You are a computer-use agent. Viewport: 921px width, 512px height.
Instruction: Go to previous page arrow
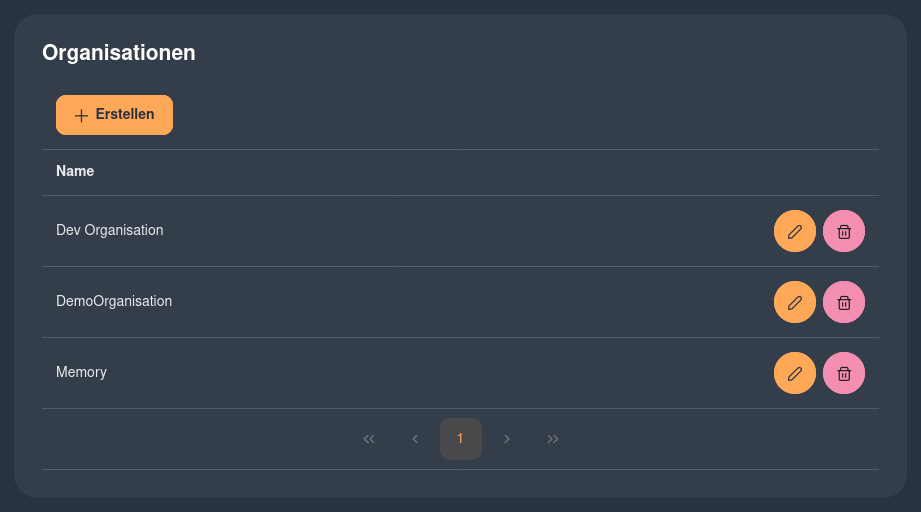click(x=415, y=439)
